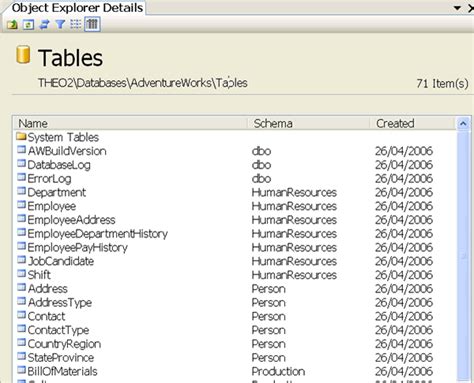Select the System Tables folder
Screen dimensions: 474x383
point(57,137)
